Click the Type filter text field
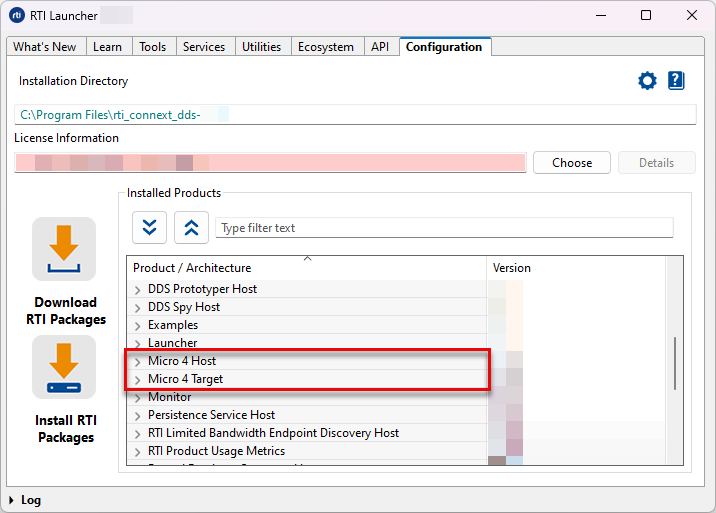Viewport: 716px width, 513px height. pyautogui.click(x=444, y=228)
